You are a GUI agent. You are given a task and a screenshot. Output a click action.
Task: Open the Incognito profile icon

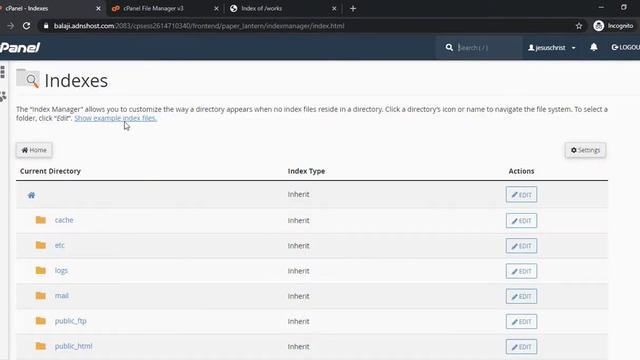[x=598, y=26]
